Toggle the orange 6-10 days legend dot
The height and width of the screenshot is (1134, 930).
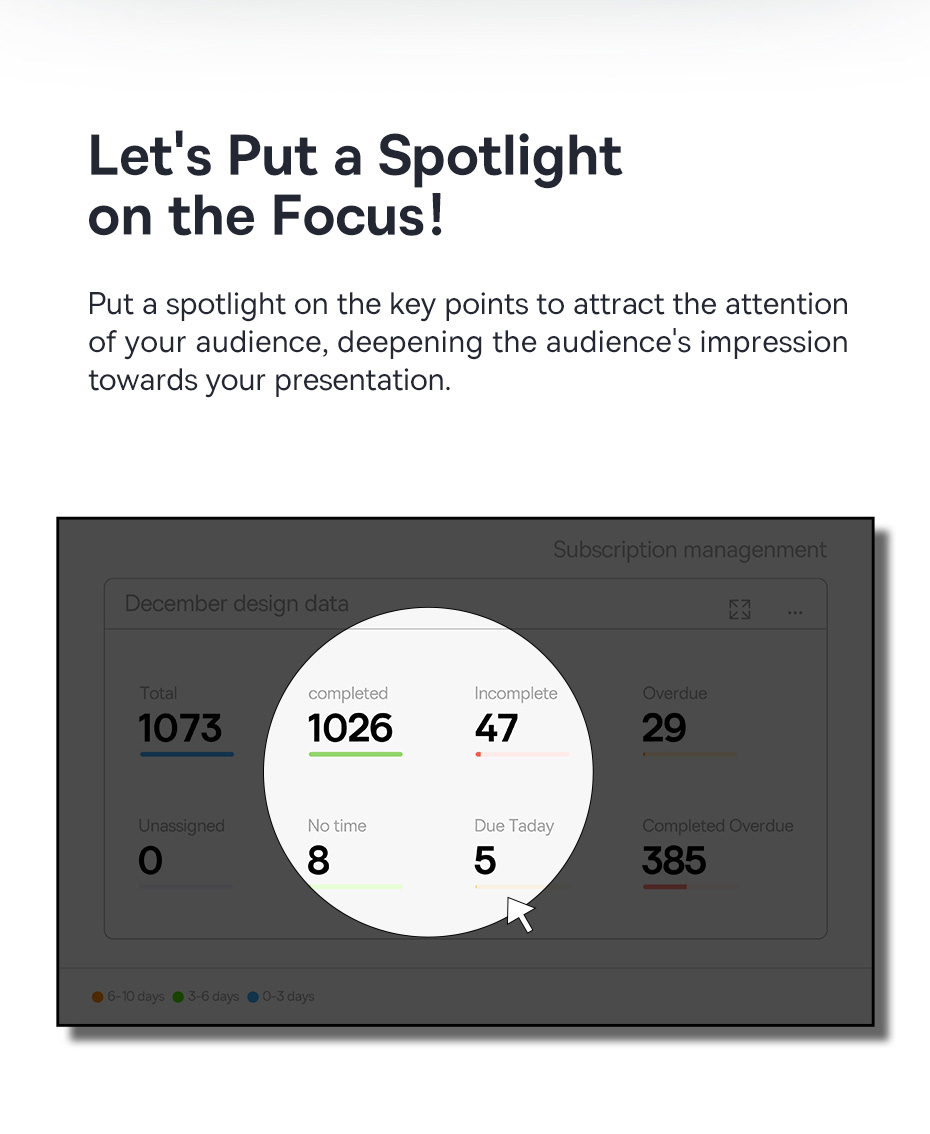pyautogui.click(x=98, y=997)
